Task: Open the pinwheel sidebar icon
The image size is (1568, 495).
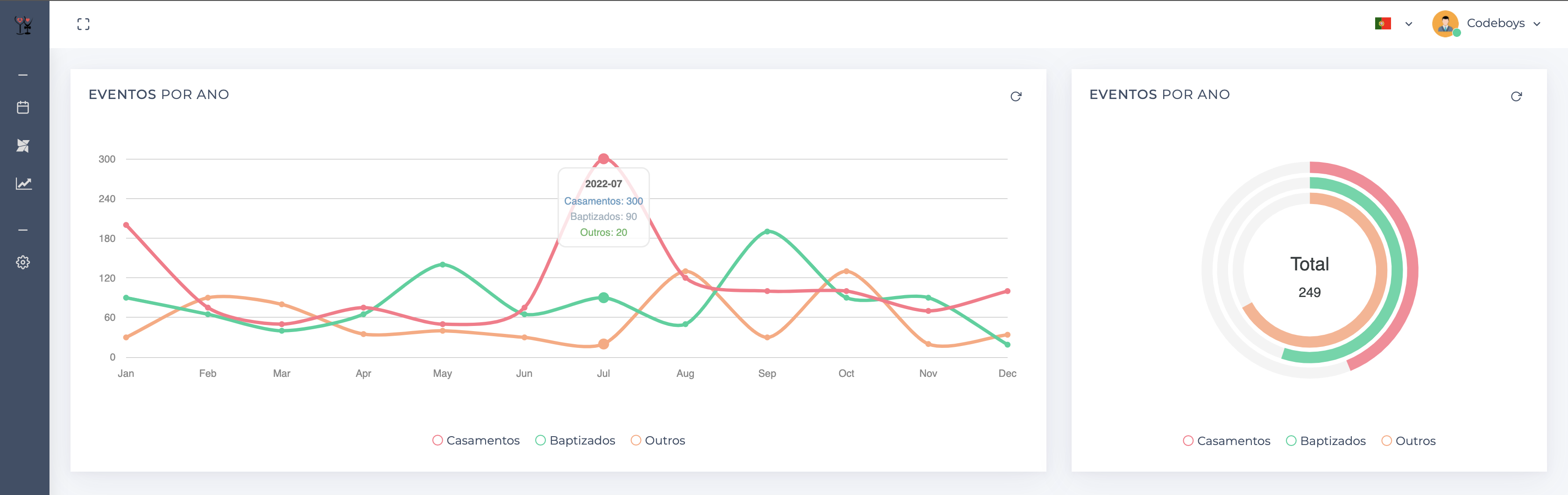Action: tap(23, 146)
